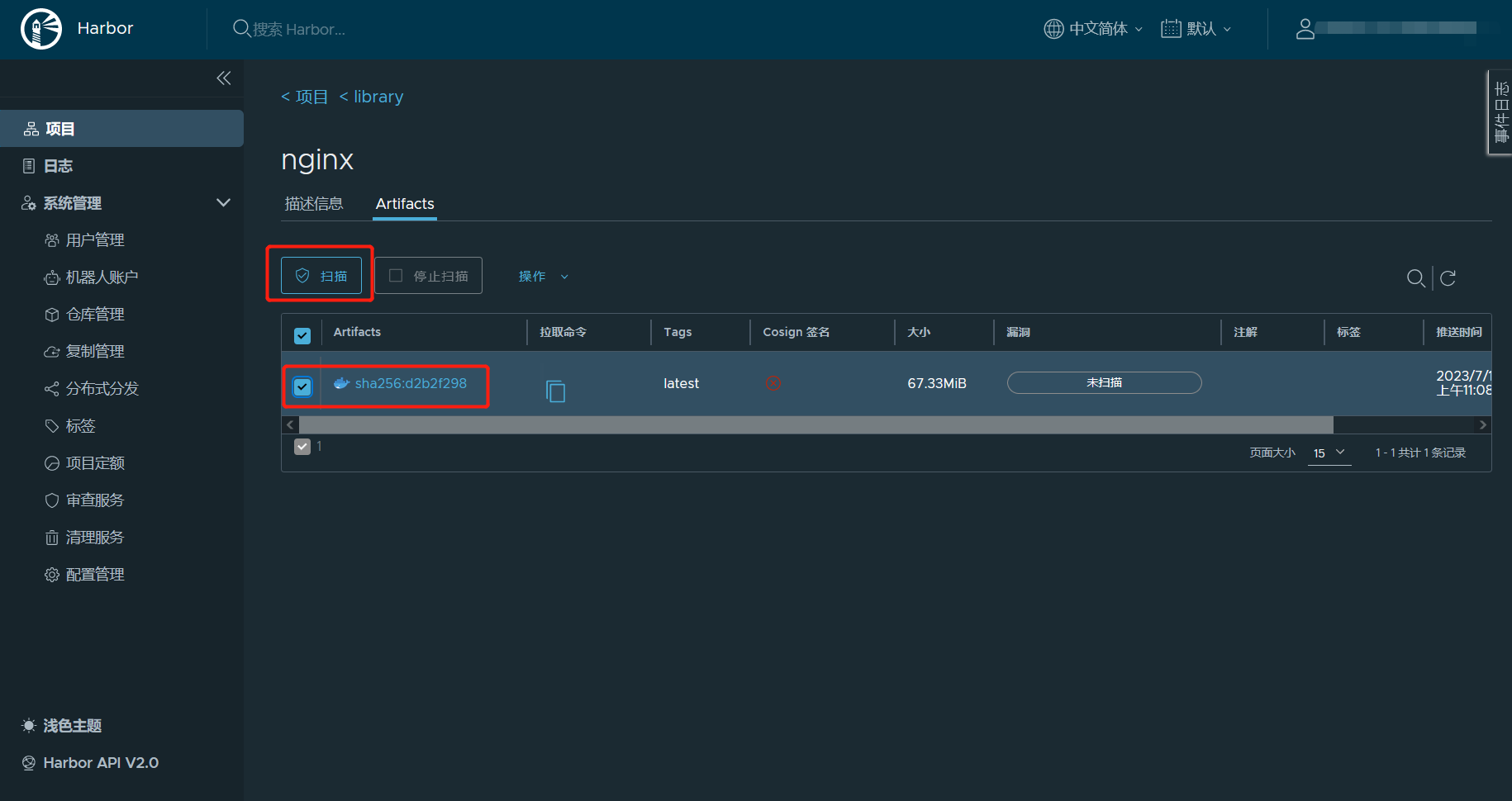Click the sun icon for 浅色主题
This screenshot has height=801, width=1512.
click(x=29, y=726)
